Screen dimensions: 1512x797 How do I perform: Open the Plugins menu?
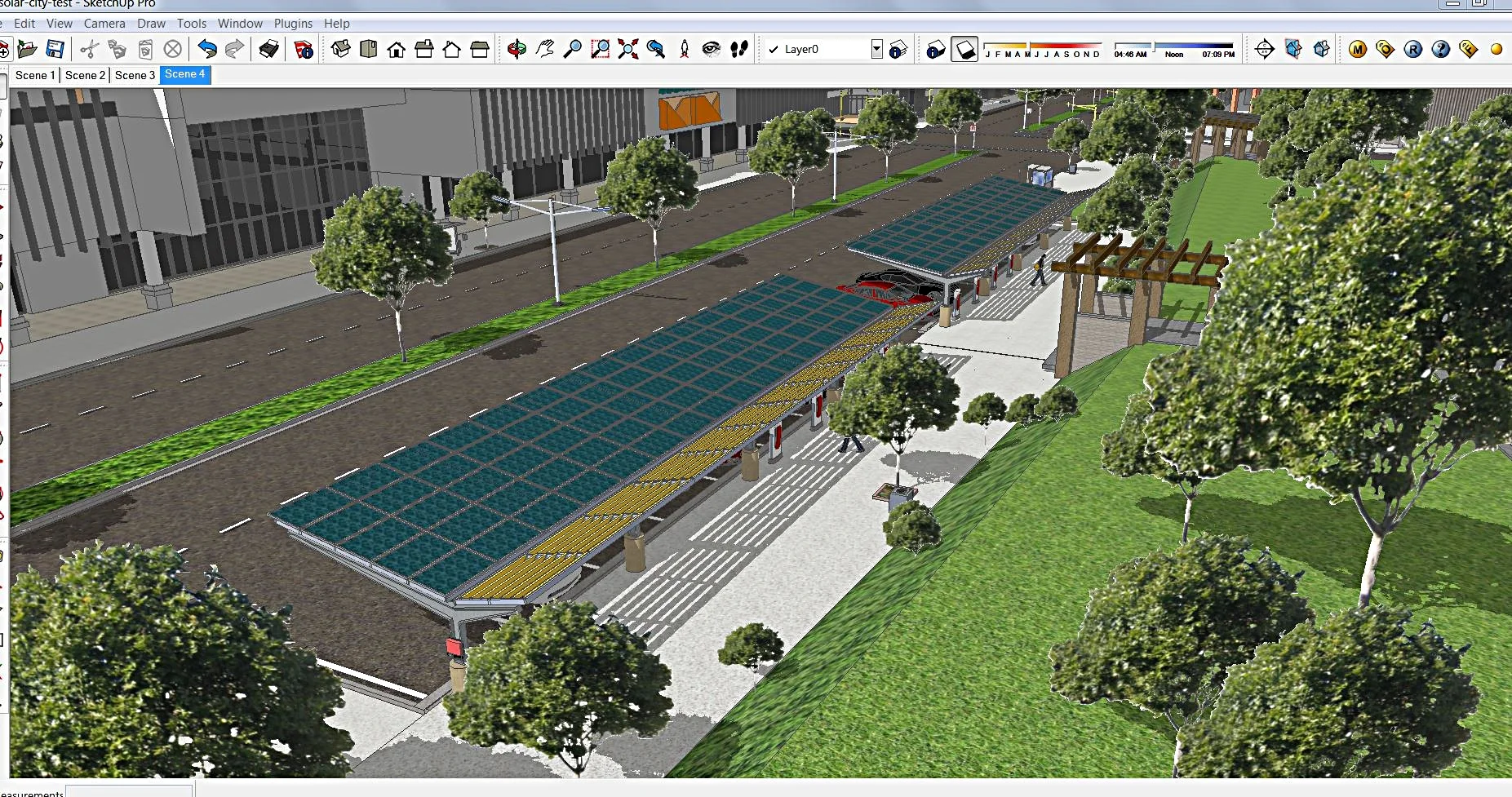(x=293, y=24)
